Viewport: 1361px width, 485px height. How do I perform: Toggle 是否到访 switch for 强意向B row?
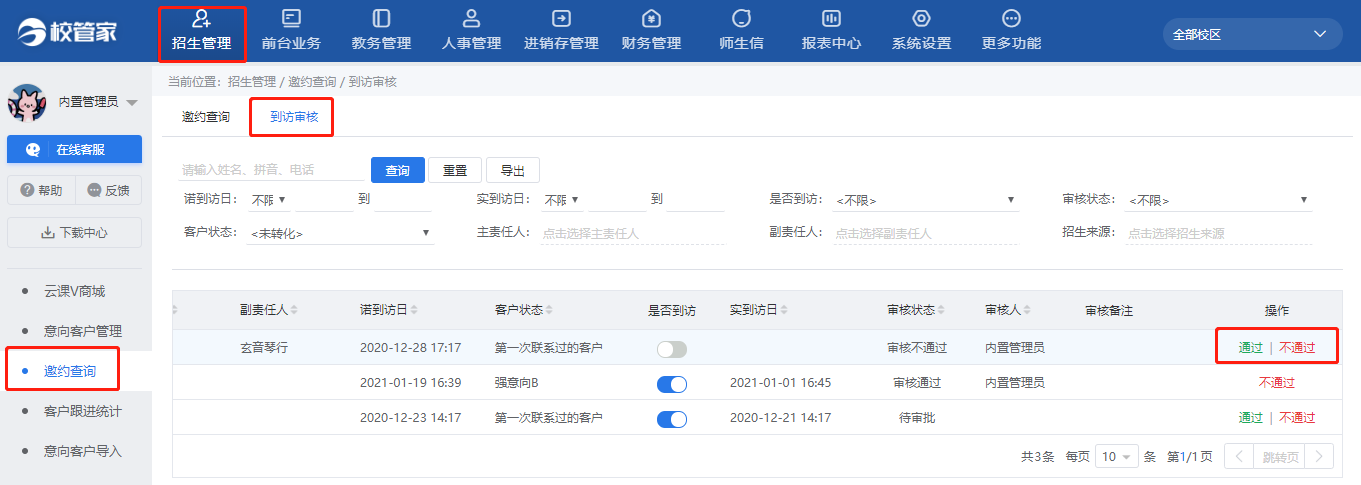[672, 384]
